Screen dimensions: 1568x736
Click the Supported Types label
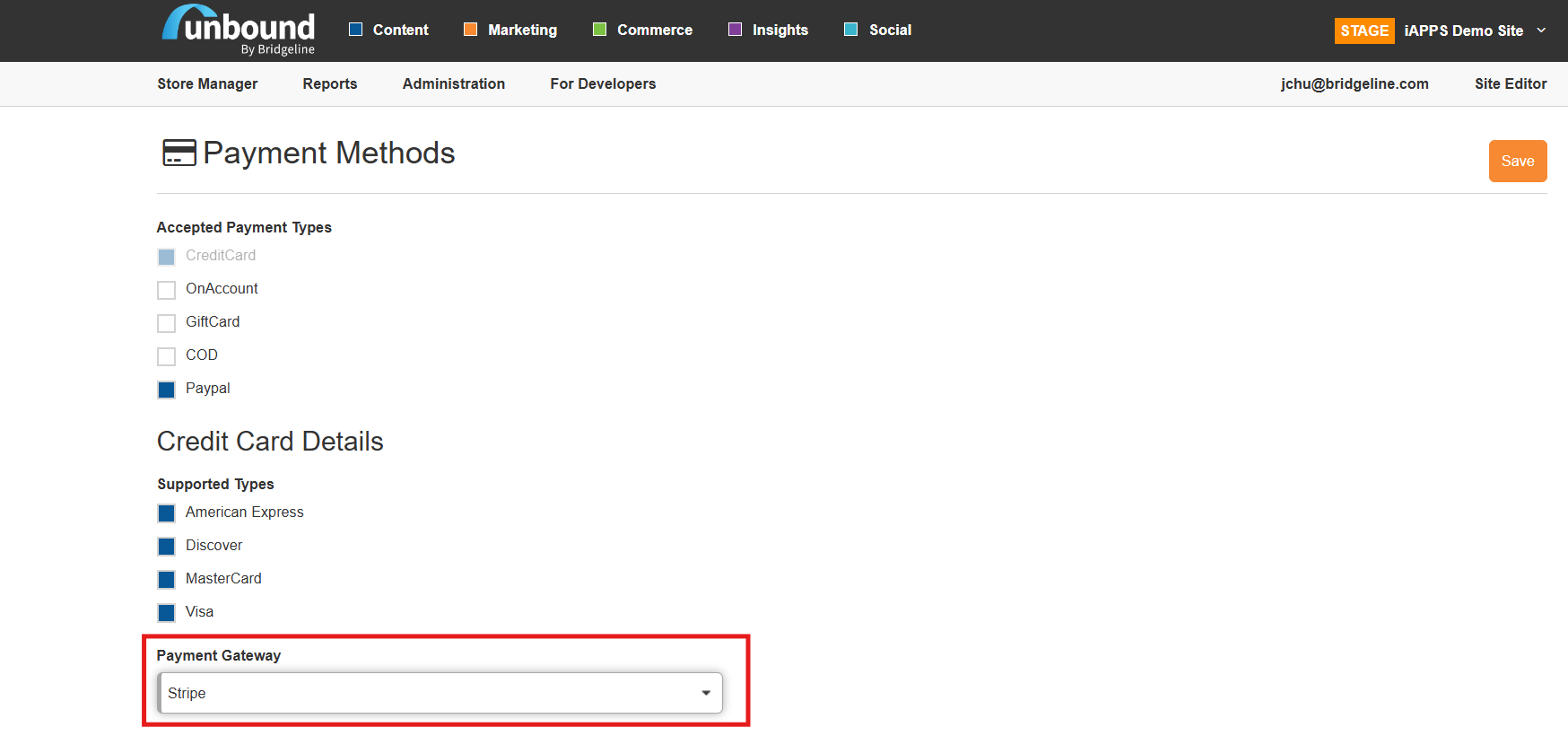point(215,484)
